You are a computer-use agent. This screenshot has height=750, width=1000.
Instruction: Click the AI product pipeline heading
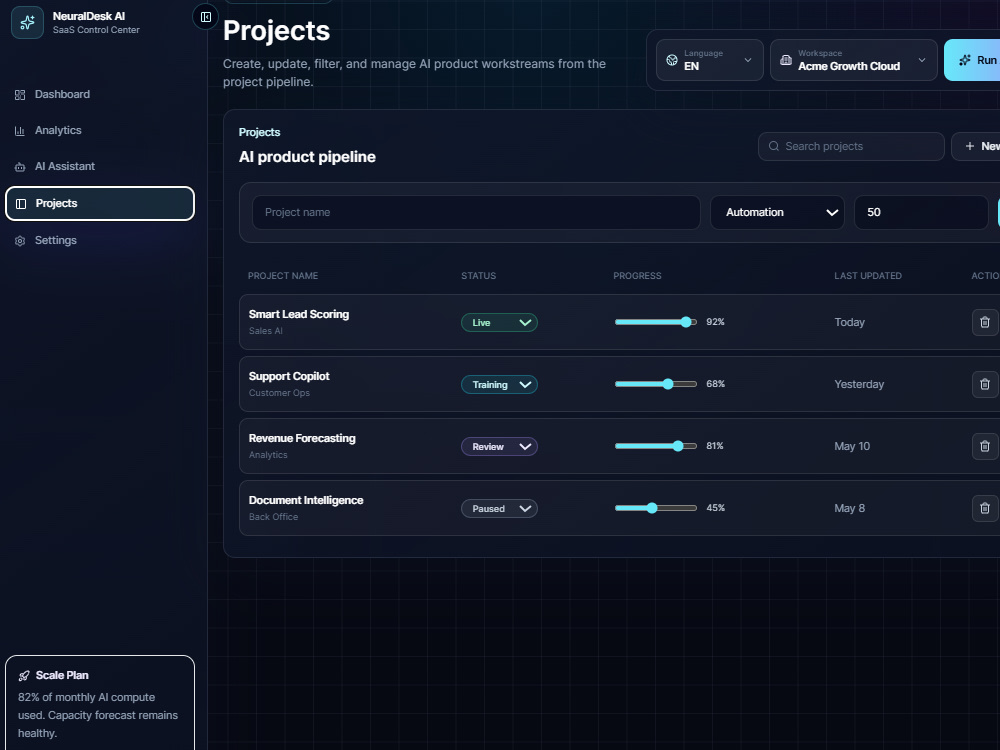point(307,157)
